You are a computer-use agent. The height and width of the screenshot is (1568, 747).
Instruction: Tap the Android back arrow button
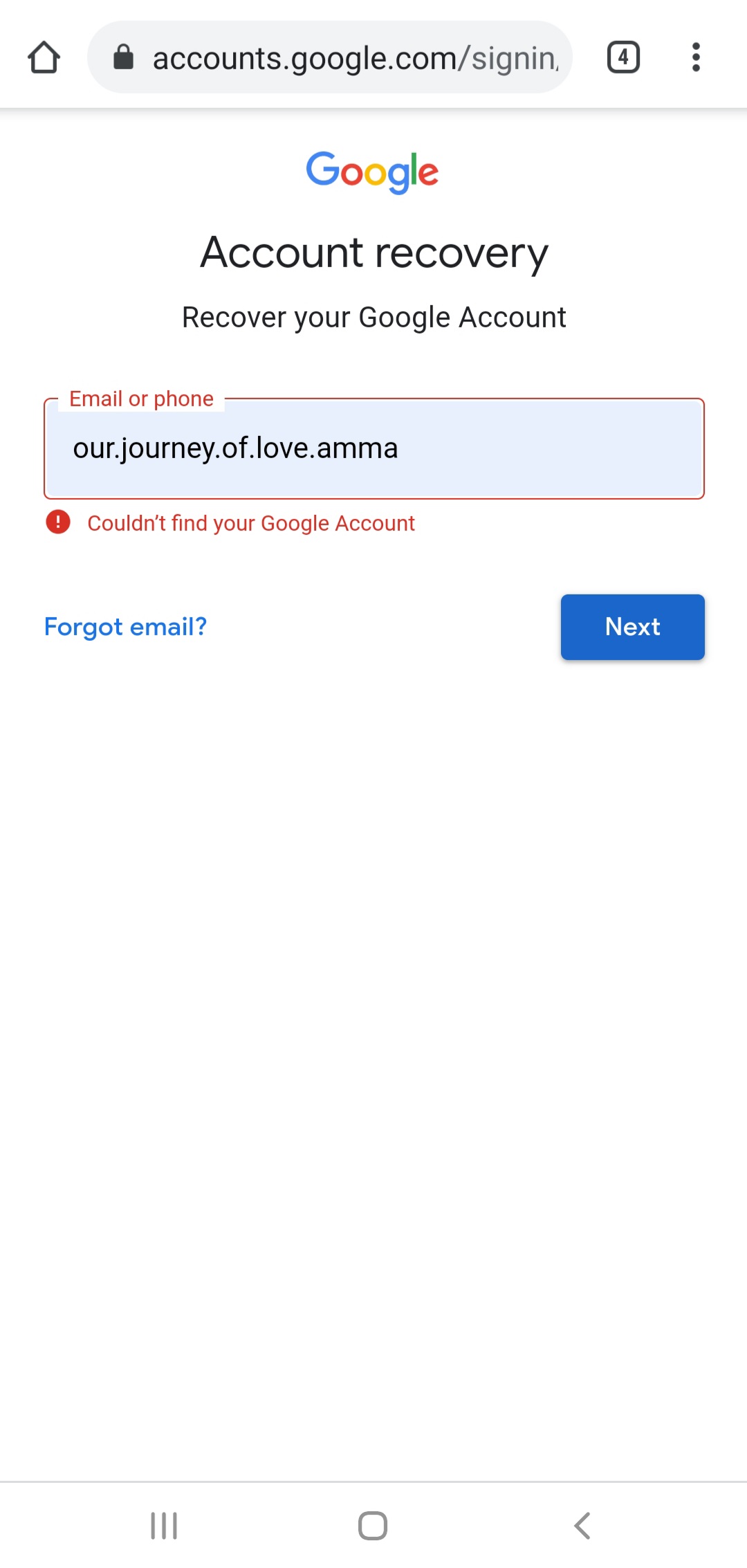point(582,1525)
